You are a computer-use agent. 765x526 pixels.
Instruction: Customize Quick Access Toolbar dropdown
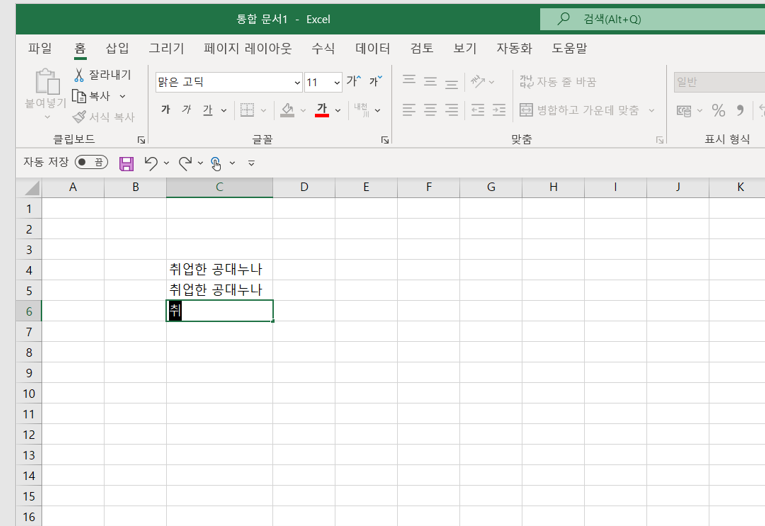pyautogui.click(x=251, y=163)
